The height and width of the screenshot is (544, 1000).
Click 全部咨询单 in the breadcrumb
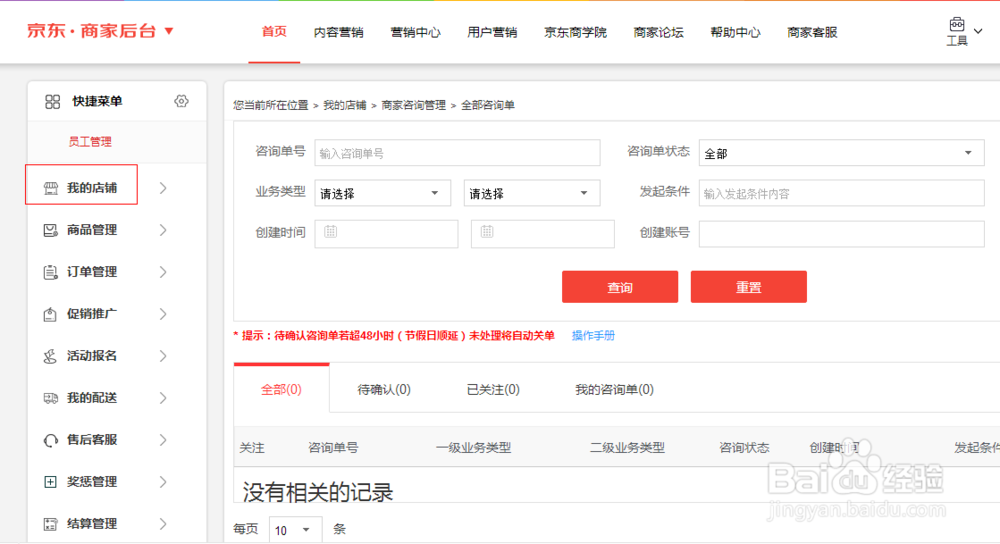coord(488,105)
